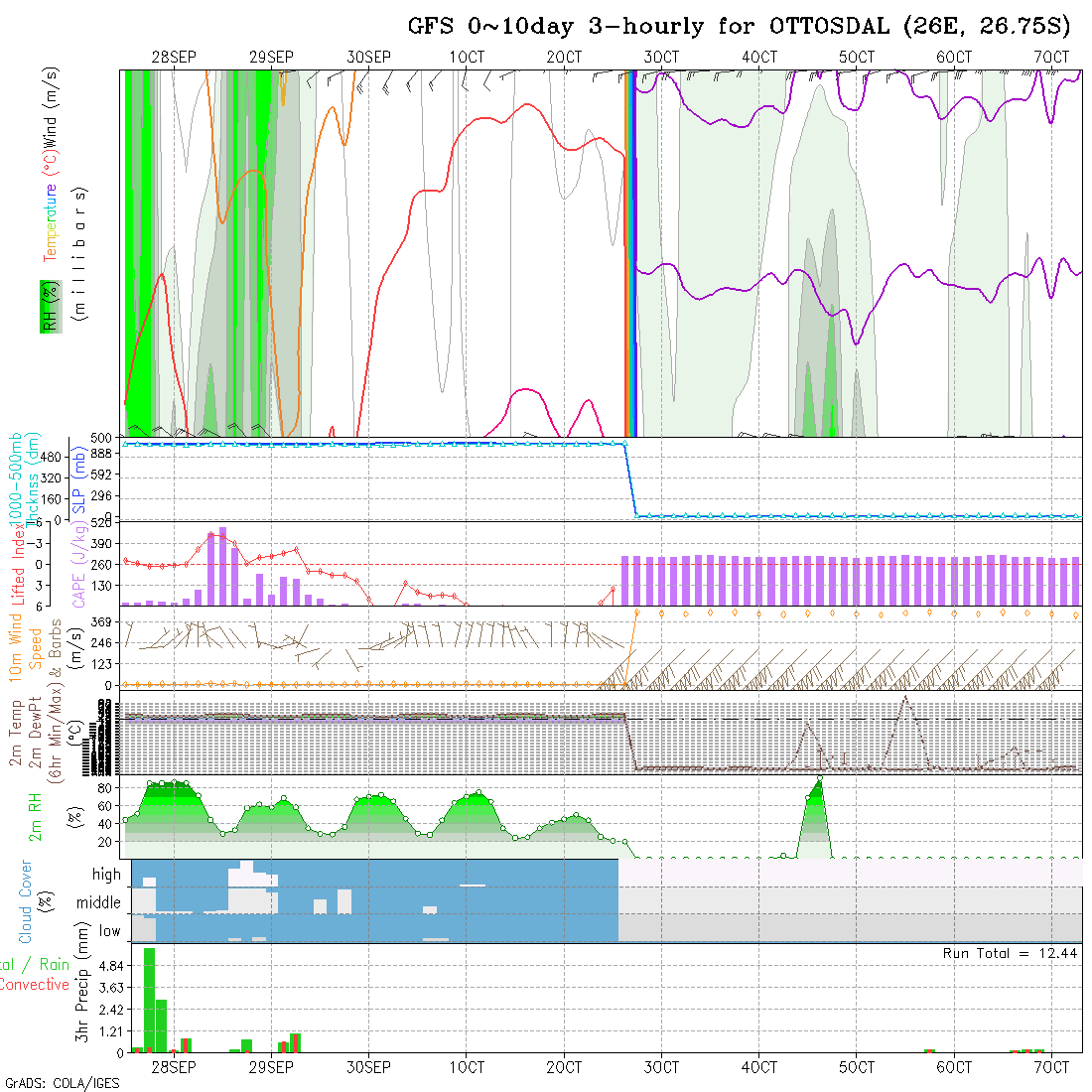Select the 30SEP label on bottom axis
The image size is (1092, 1092).
[x=368, y=1067]
